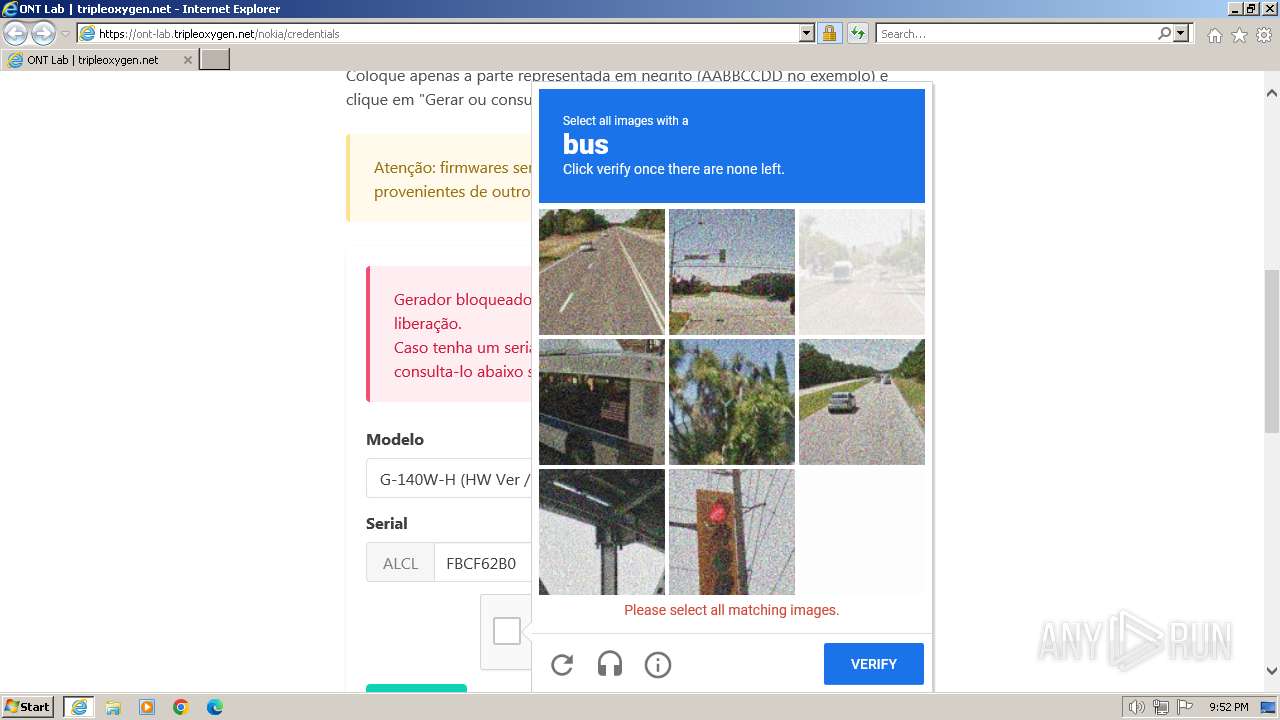The image size is (1280, 720).
Task: Click the vertical scrollbar thumb
Action: [1272, 350]
